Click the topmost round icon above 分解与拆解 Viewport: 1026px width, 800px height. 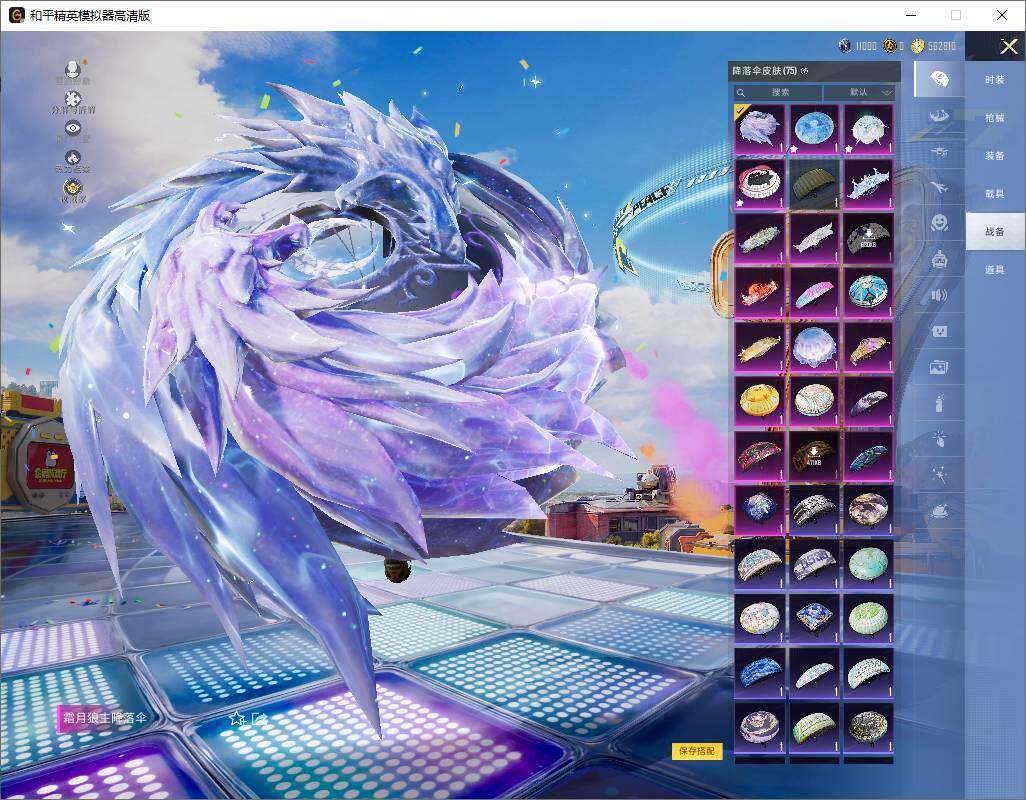pyautogui.click(x=73, y=69)
